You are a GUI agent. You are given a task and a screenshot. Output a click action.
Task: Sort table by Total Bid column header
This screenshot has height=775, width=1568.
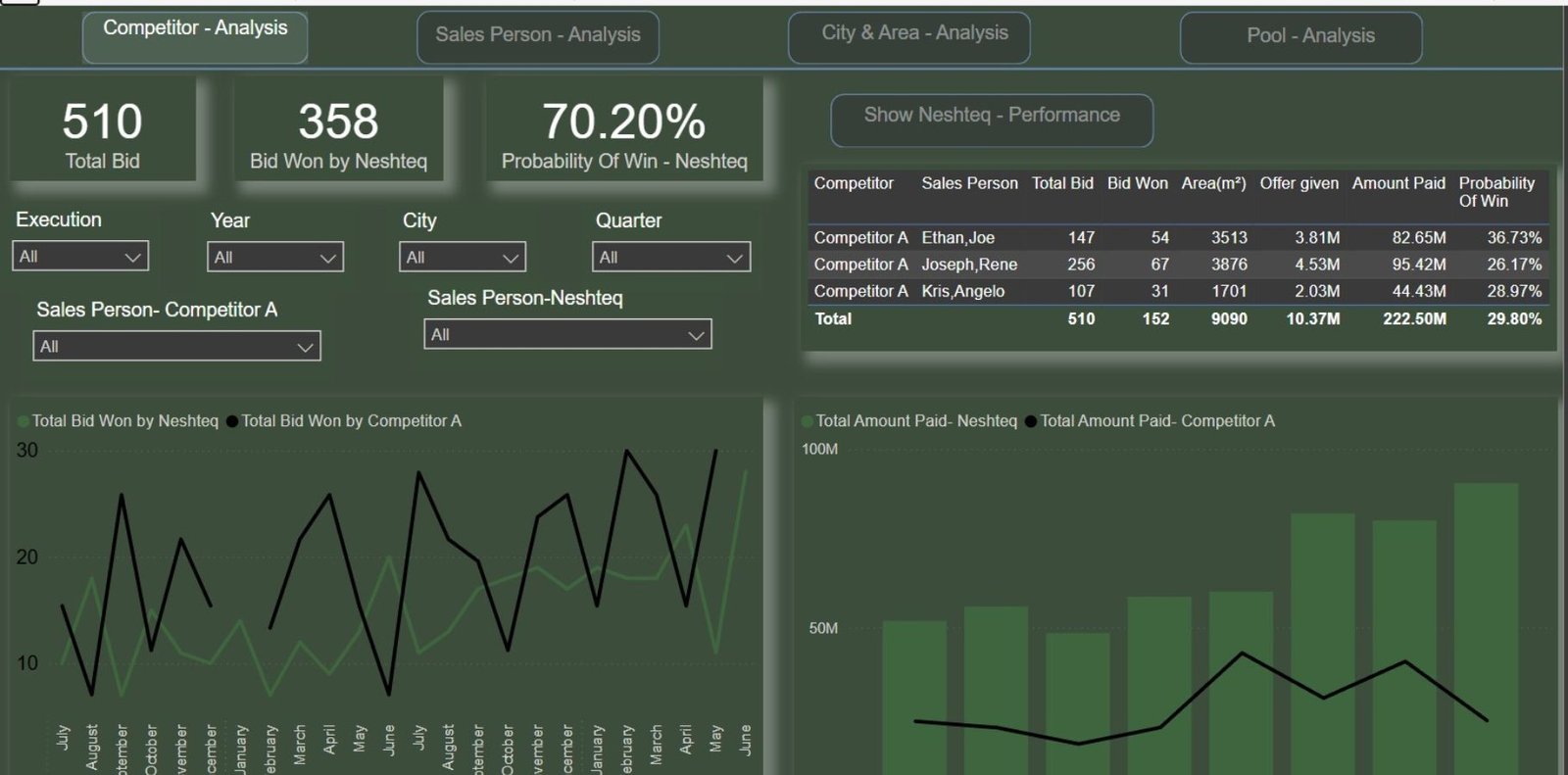[1062, 183]
